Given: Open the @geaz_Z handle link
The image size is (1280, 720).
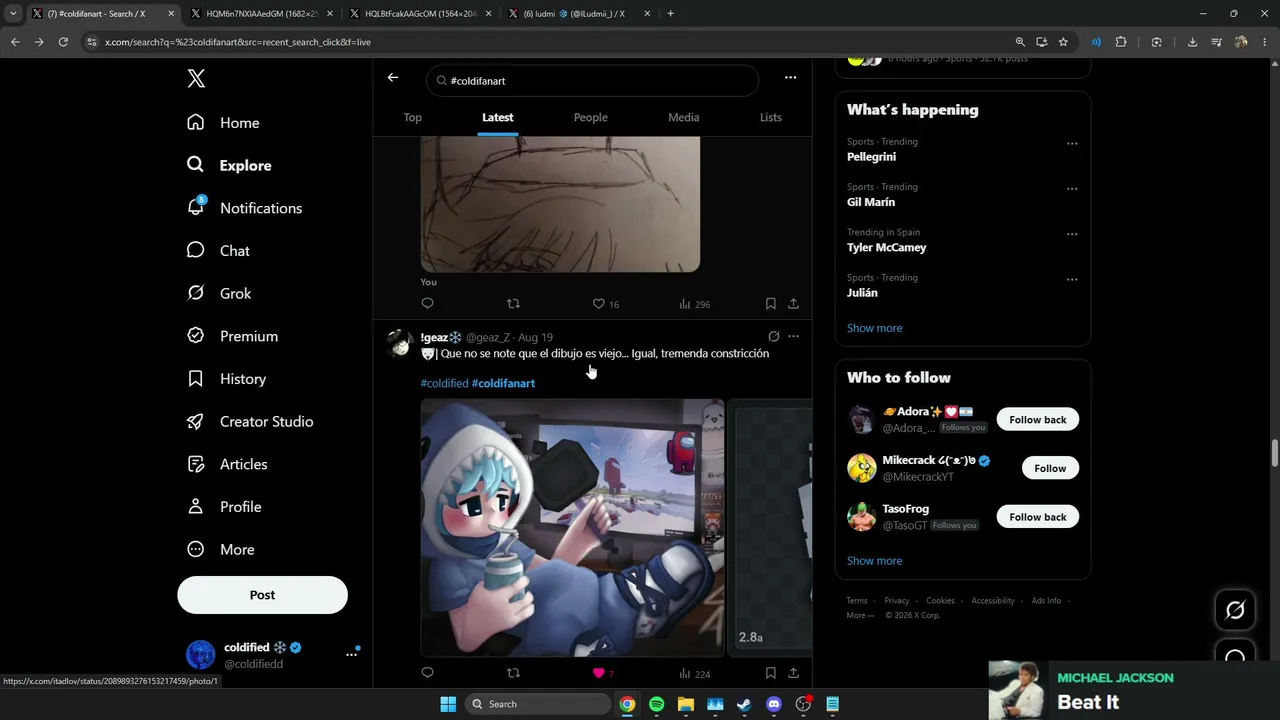Looking at the screenshot, I should click(488, 338).
